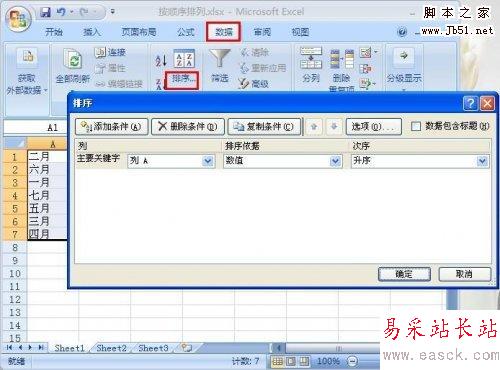Image resolution: width=500 pixels, height=370 pixels.
Task: Open 插入 Insert tab
Action: [92, 32]
